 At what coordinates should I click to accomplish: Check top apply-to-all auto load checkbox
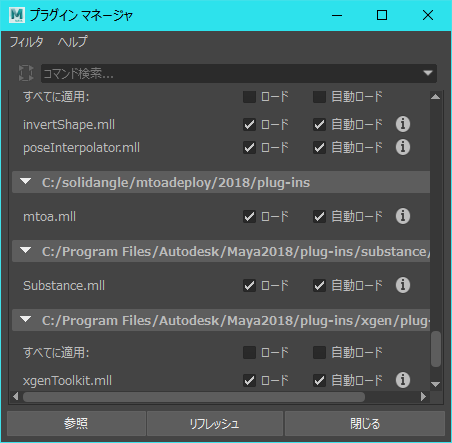point(319,97)
